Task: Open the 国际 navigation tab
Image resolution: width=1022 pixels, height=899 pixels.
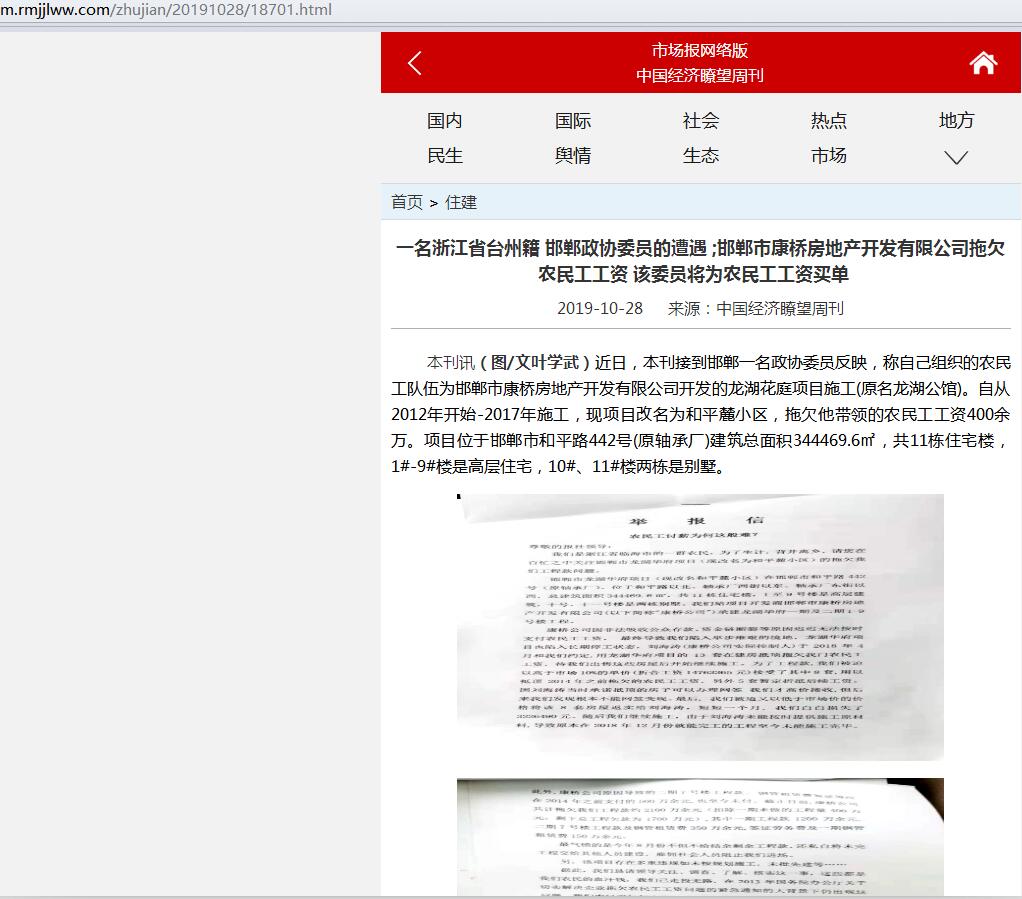Action: [x=573, y=121]
